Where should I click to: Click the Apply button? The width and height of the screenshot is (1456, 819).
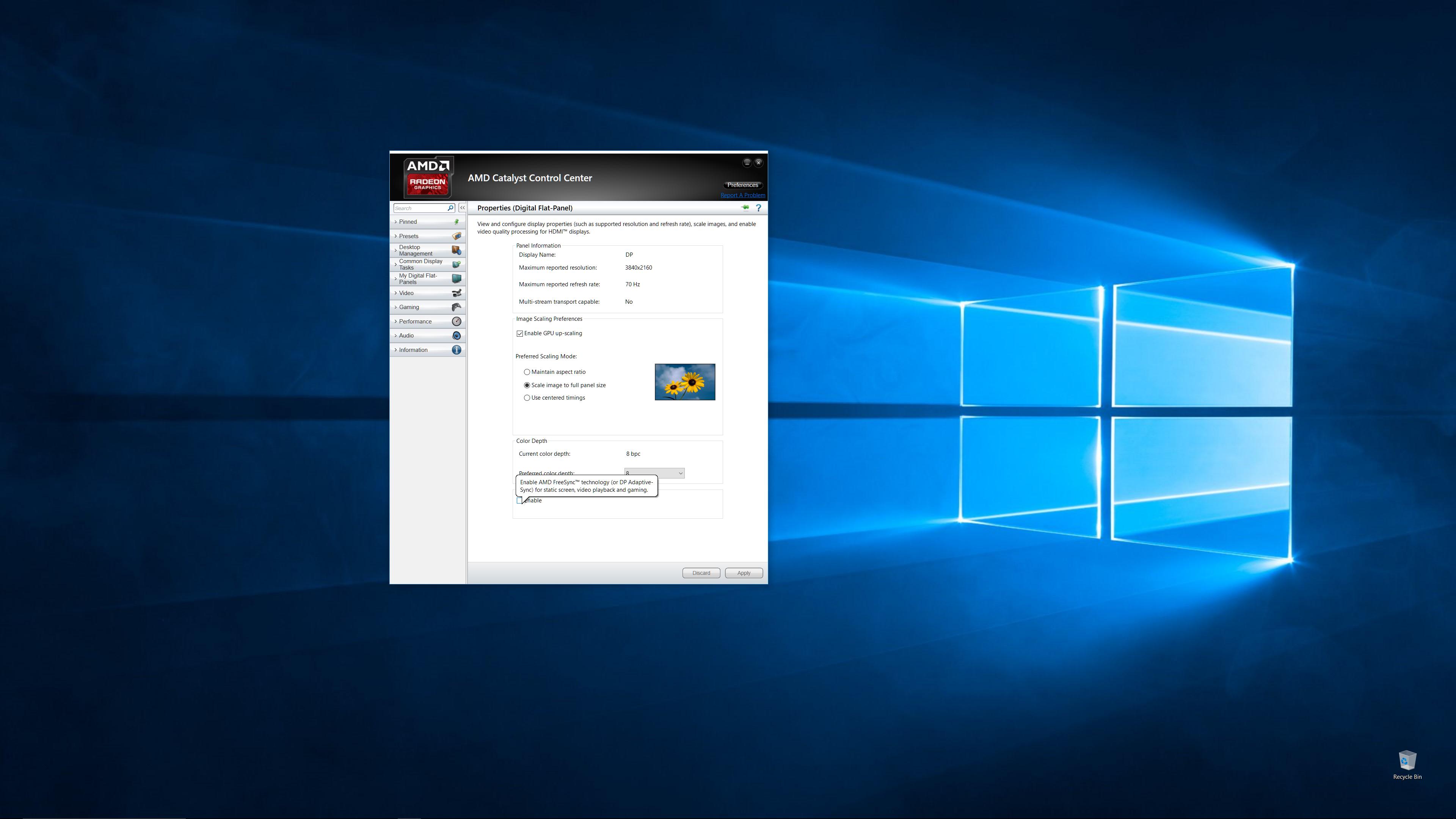point(744,573)
